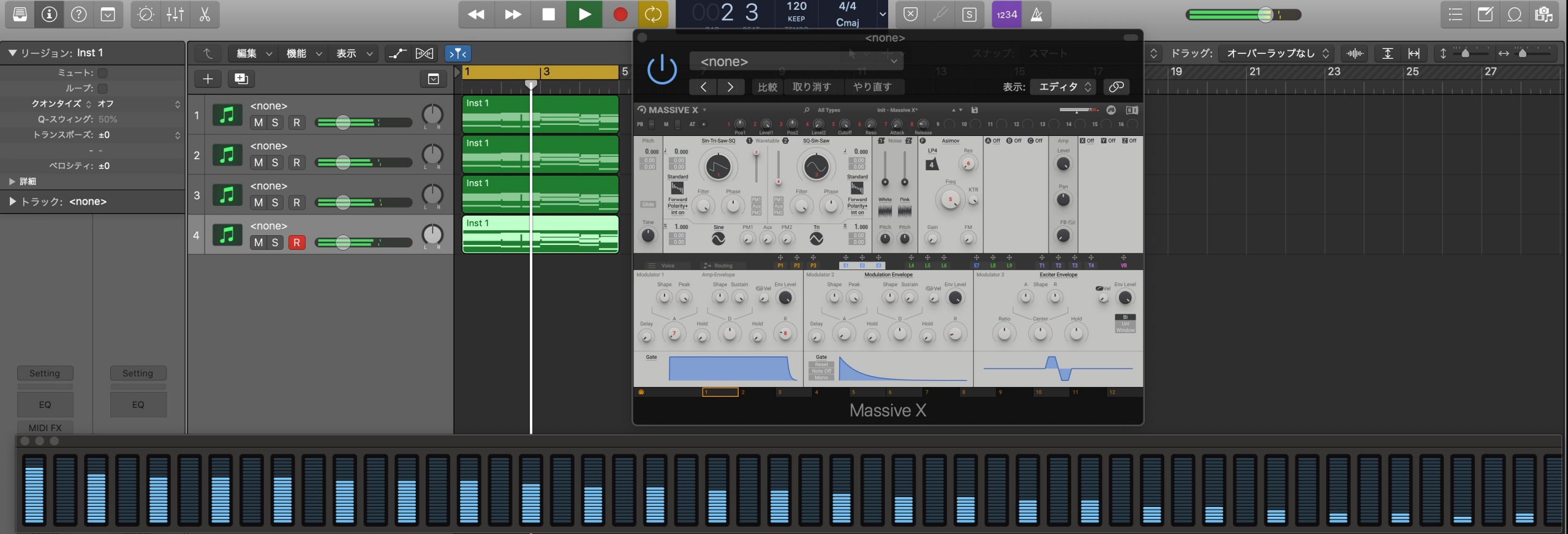Check the ミュート checkbox in region inspector

[x=102, y=73]
